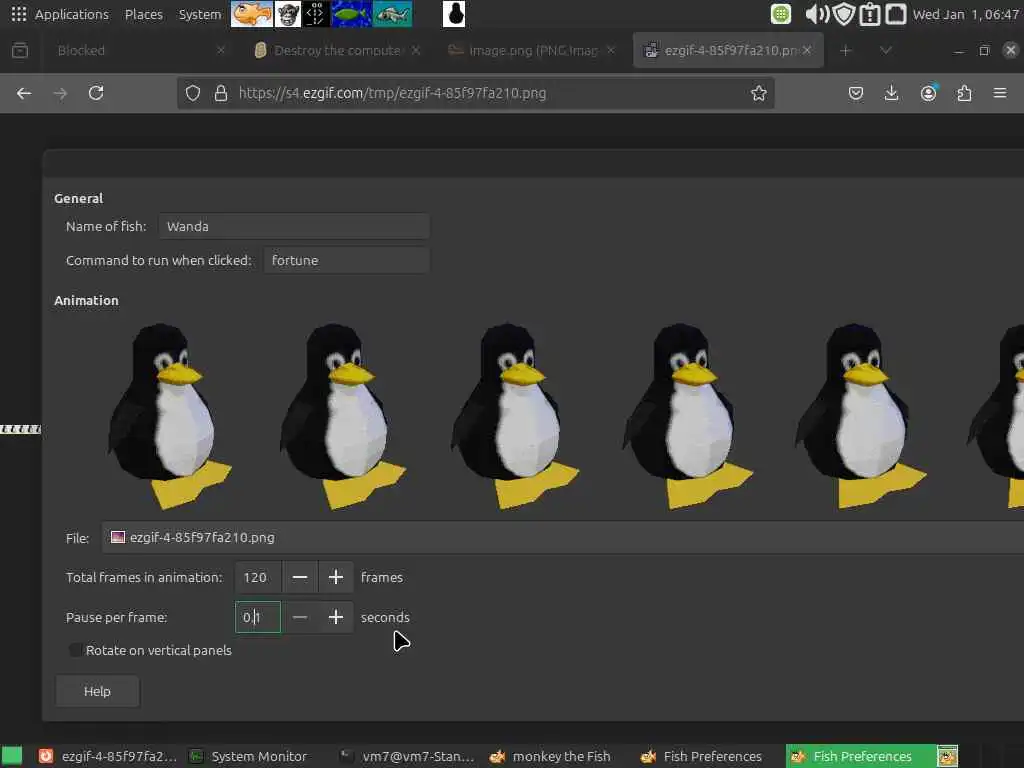Open the tracking protection shield in URL bar
1024x768 pixels.
click(x=193, y=93)
